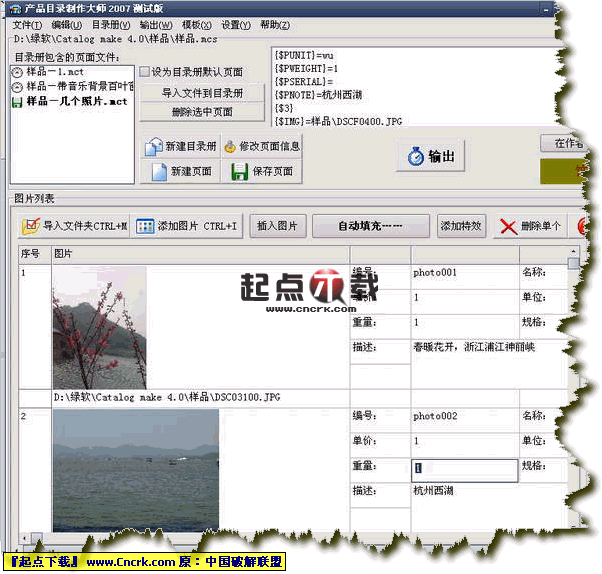Viewport: 602px width, 574px height.
Task: Click the red X 删除单个 button
Action: tap(530, 226)
